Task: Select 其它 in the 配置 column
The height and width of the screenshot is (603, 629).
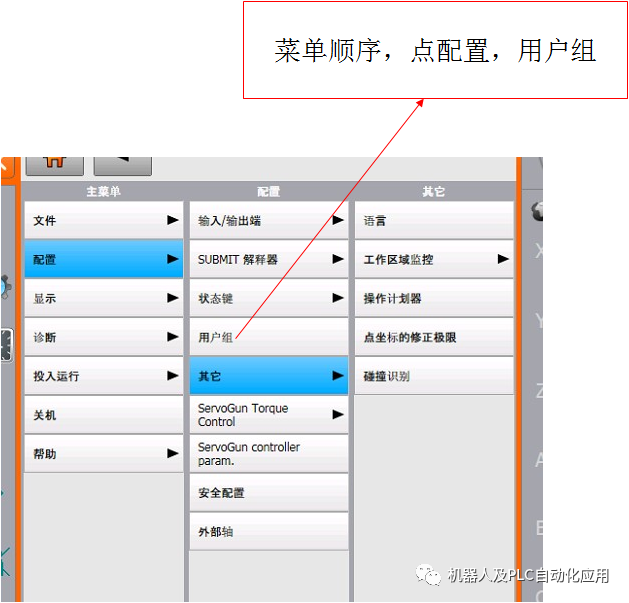Action: pyautogui.click(x=269, y=376)
